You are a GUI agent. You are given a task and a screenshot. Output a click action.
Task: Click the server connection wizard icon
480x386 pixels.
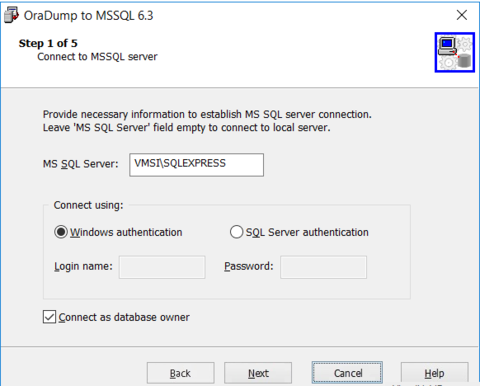click(455, 52)
